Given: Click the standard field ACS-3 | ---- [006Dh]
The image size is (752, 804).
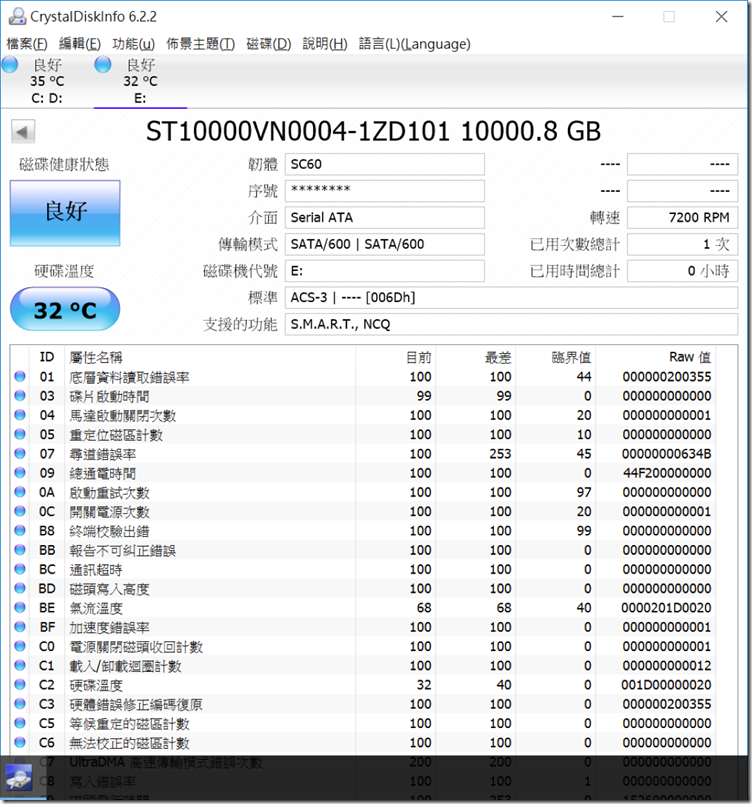Looking at the screenshot, I should point(511,298).
